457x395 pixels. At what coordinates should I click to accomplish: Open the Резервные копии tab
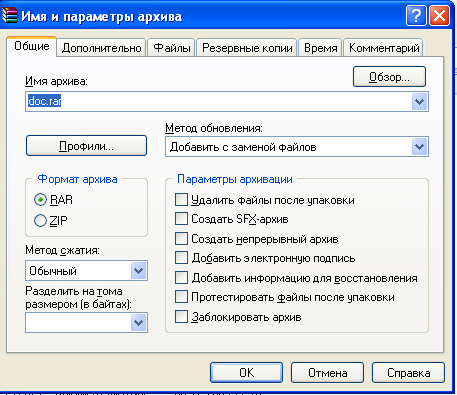pyautogui.click(x=247, y=48)
